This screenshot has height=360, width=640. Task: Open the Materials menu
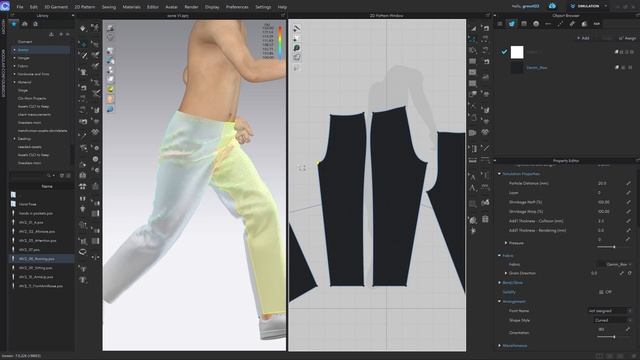[x=131, y=7]
